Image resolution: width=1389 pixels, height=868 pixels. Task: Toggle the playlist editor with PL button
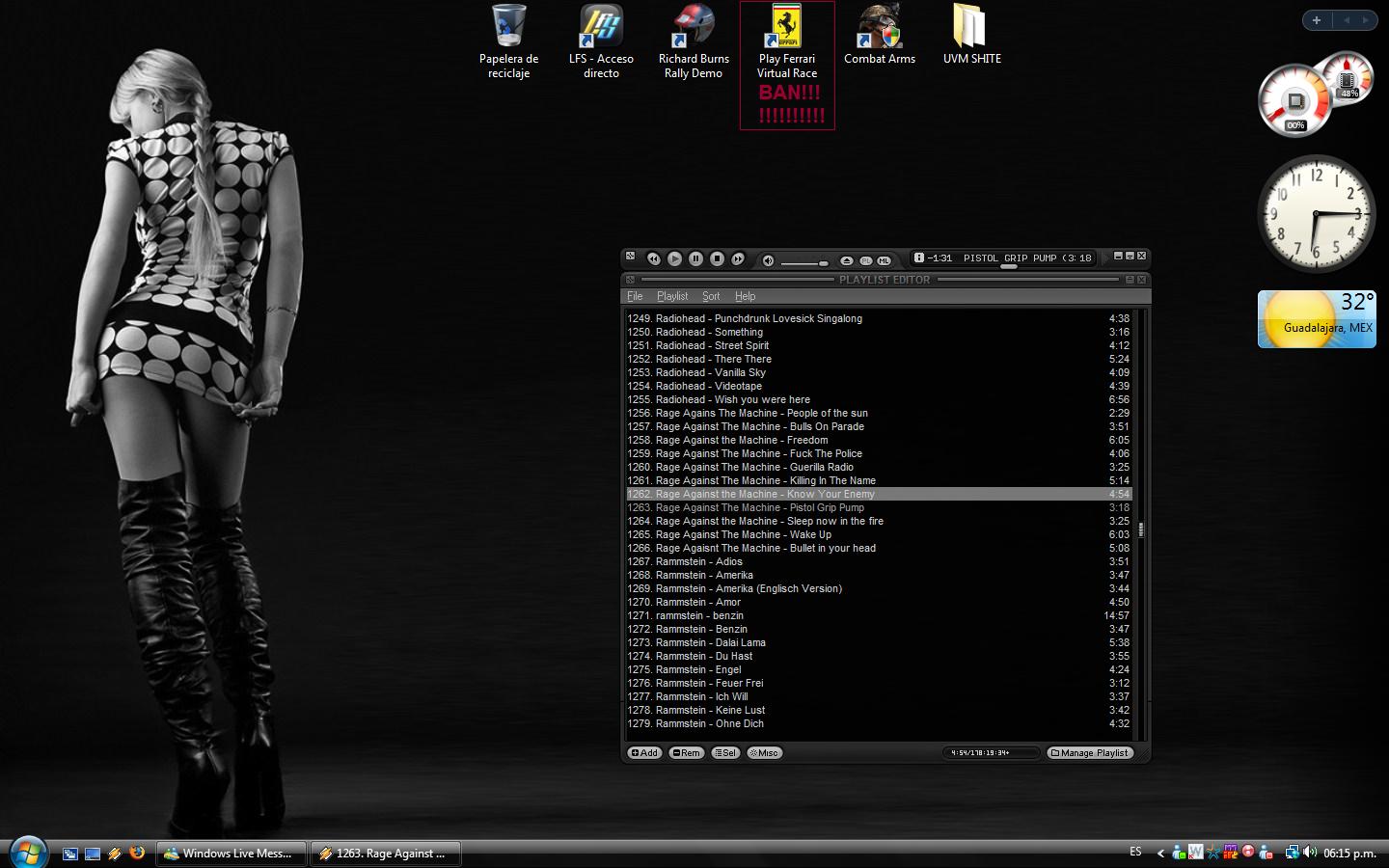click(865, 260)
